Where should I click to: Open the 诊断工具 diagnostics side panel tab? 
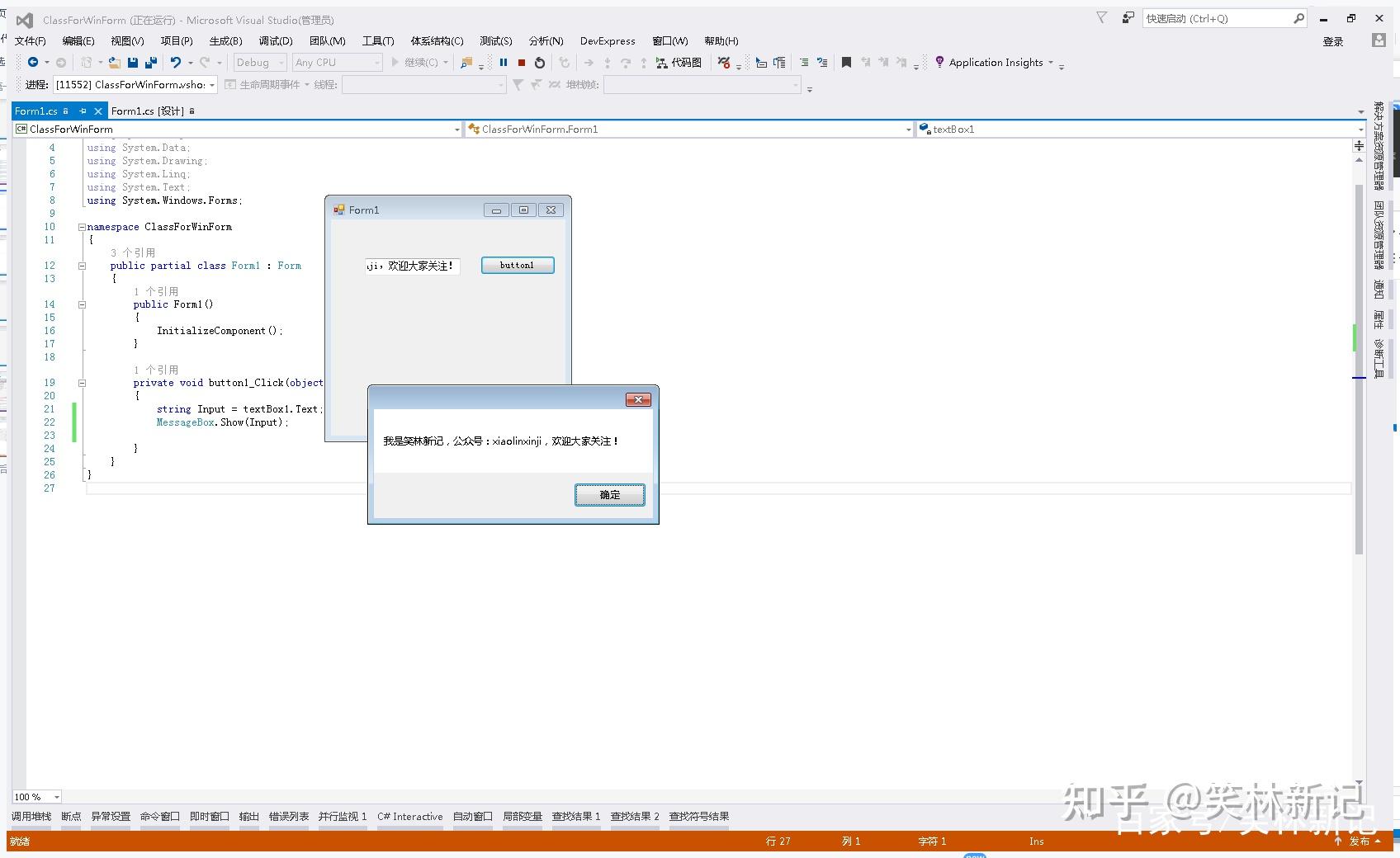coord(1379,359)
